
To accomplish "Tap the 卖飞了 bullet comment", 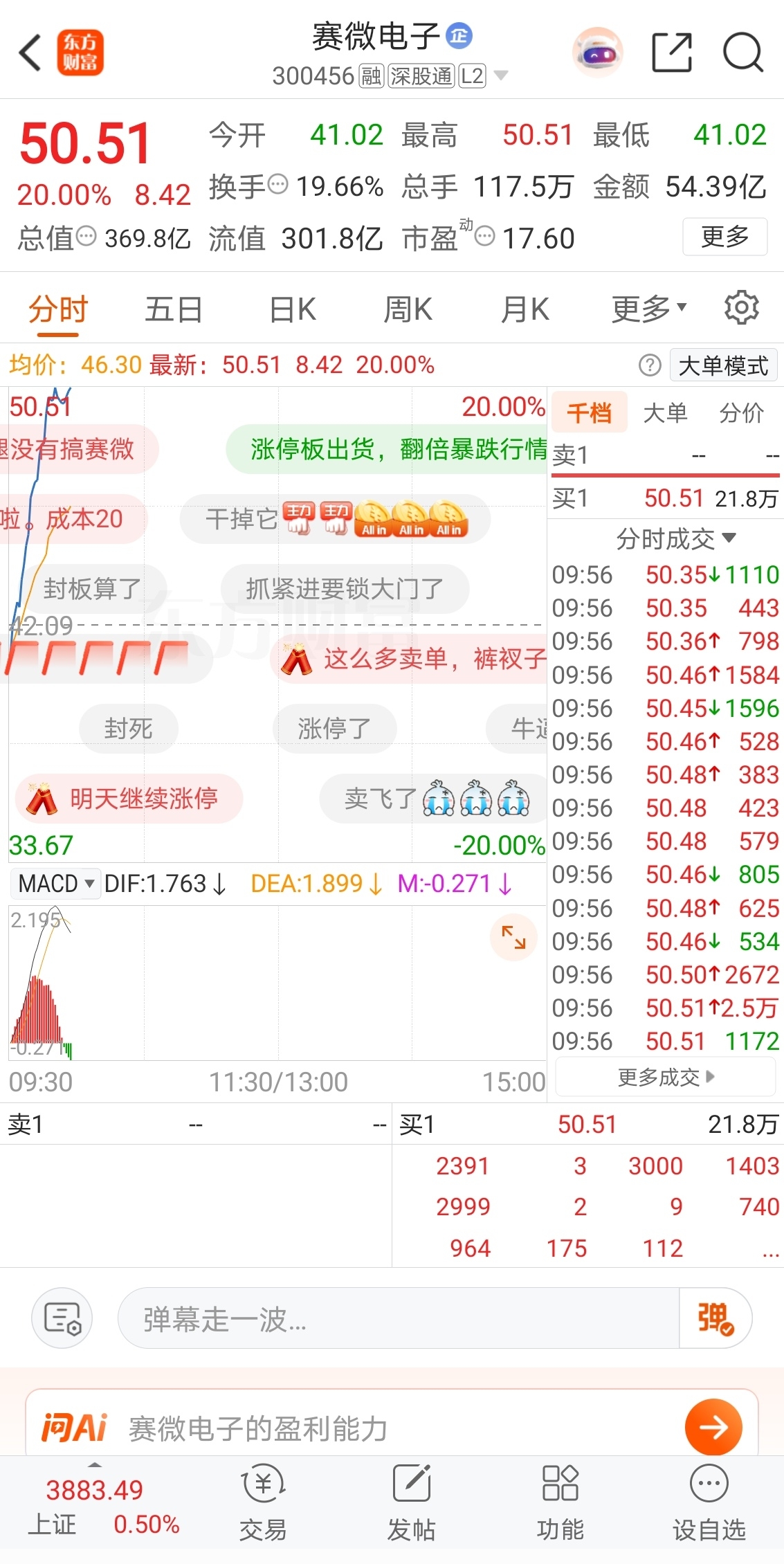I will 433,799.
